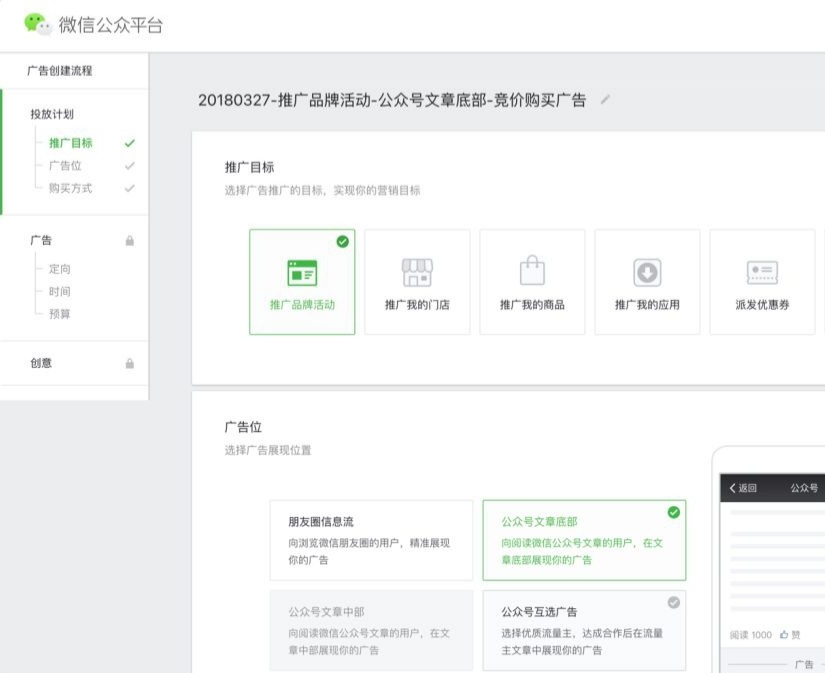
Task: Click the green checkmark on 推广品牌活动 card
Action: click(343, 242)
